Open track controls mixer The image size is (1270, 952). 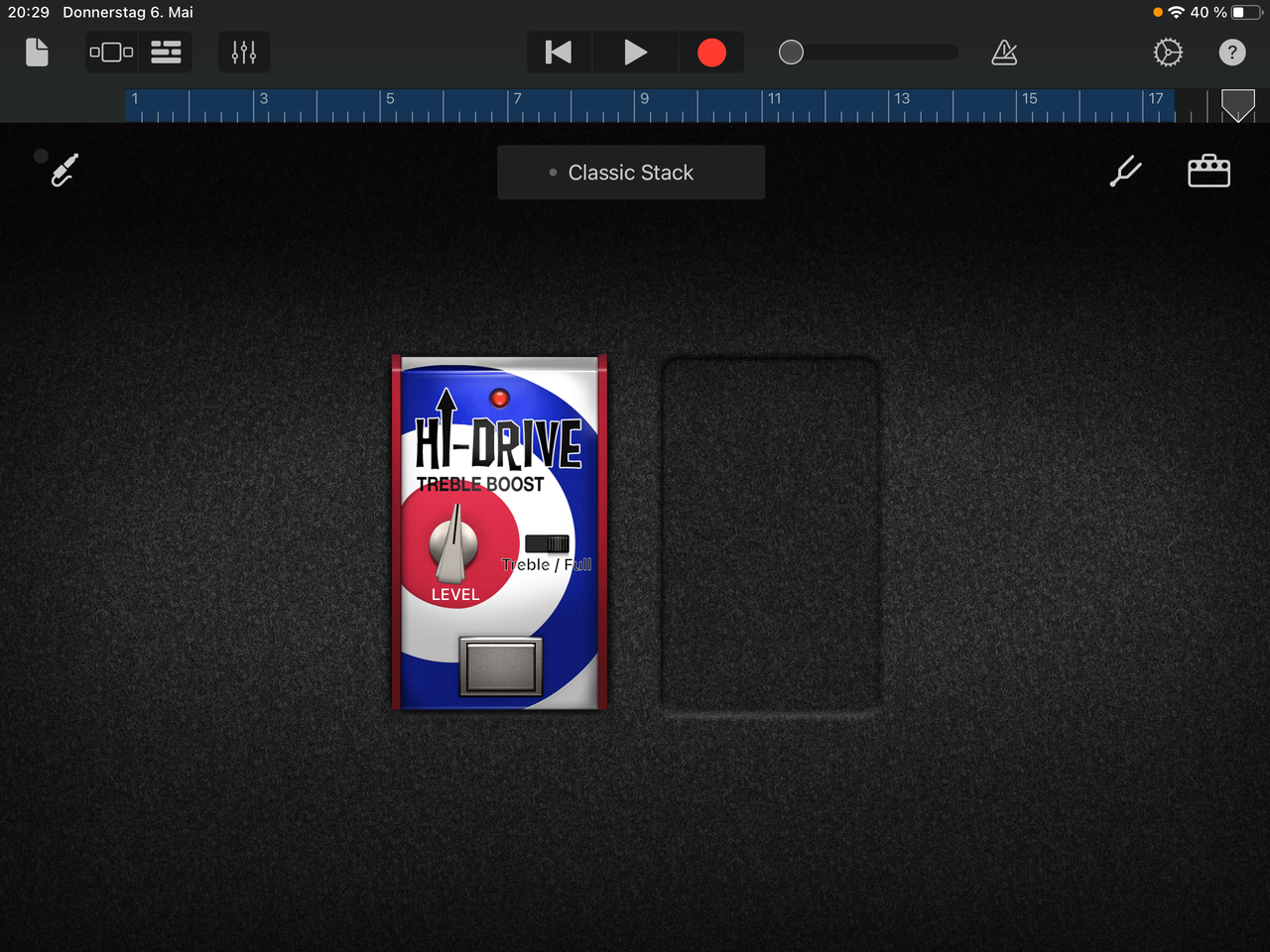click(244, 53)
